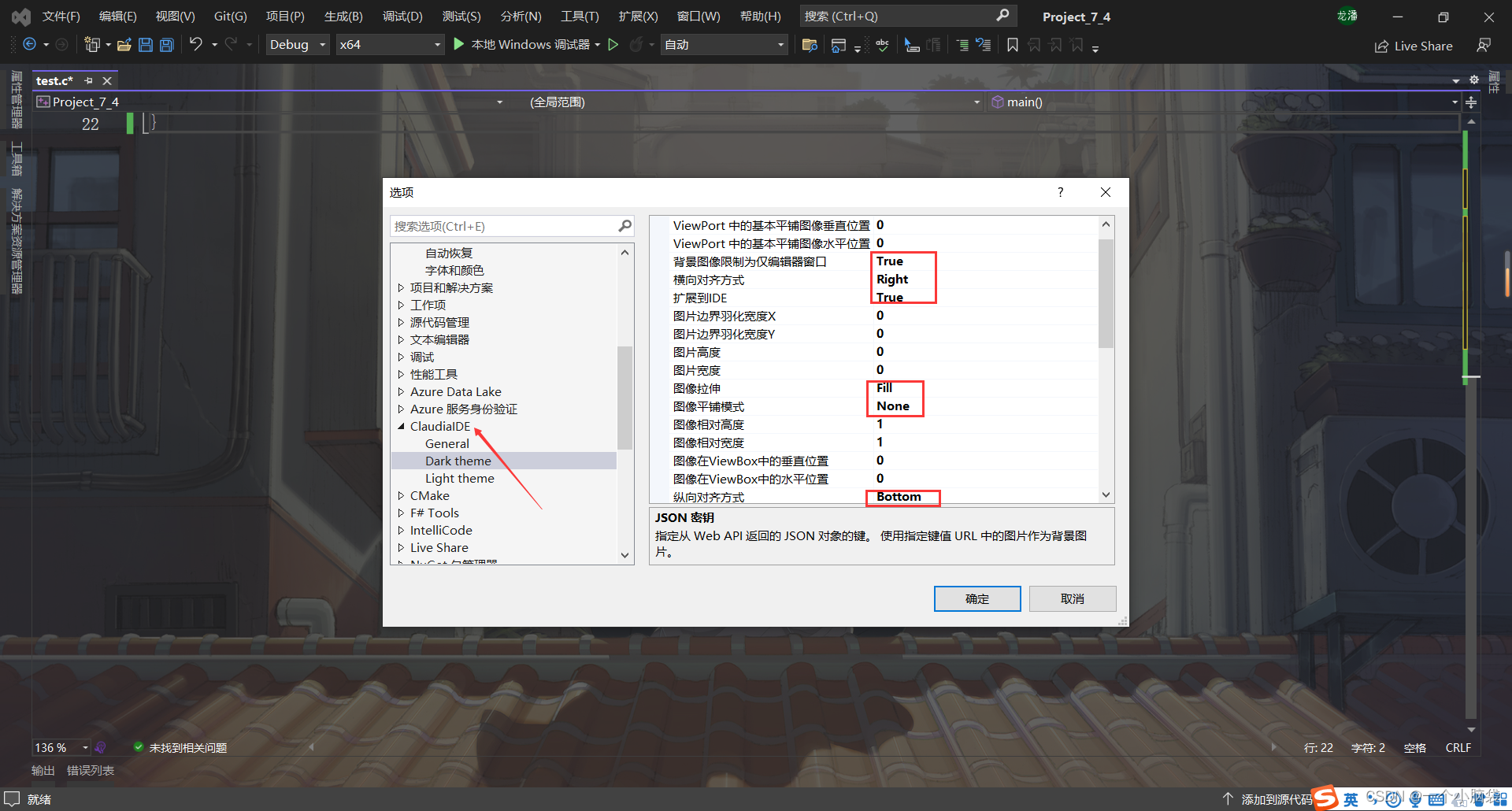Click the CRLF line ending indicator

[x=1458, y=747]
